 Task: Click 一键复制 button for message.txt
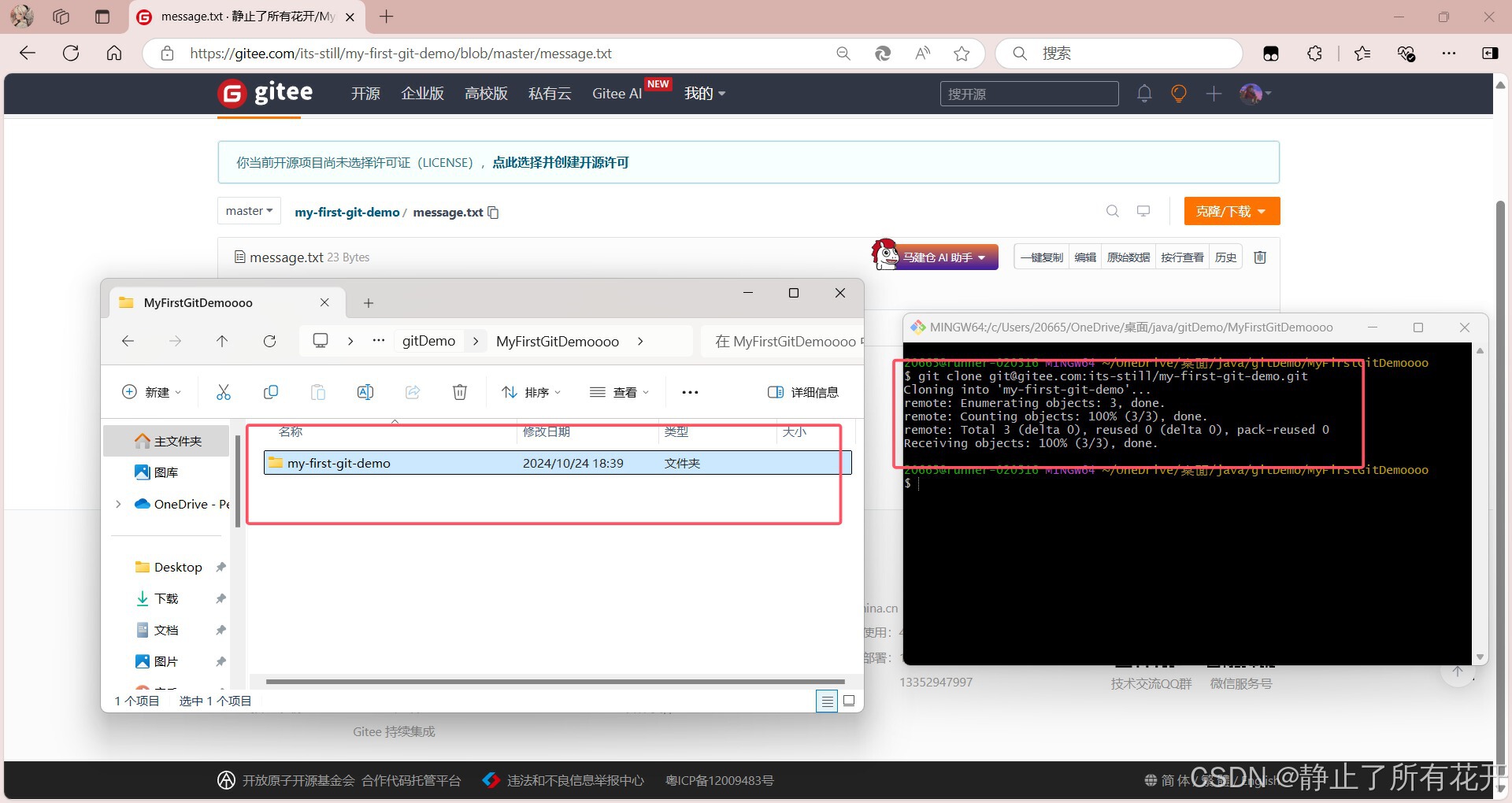(1041, 257)
